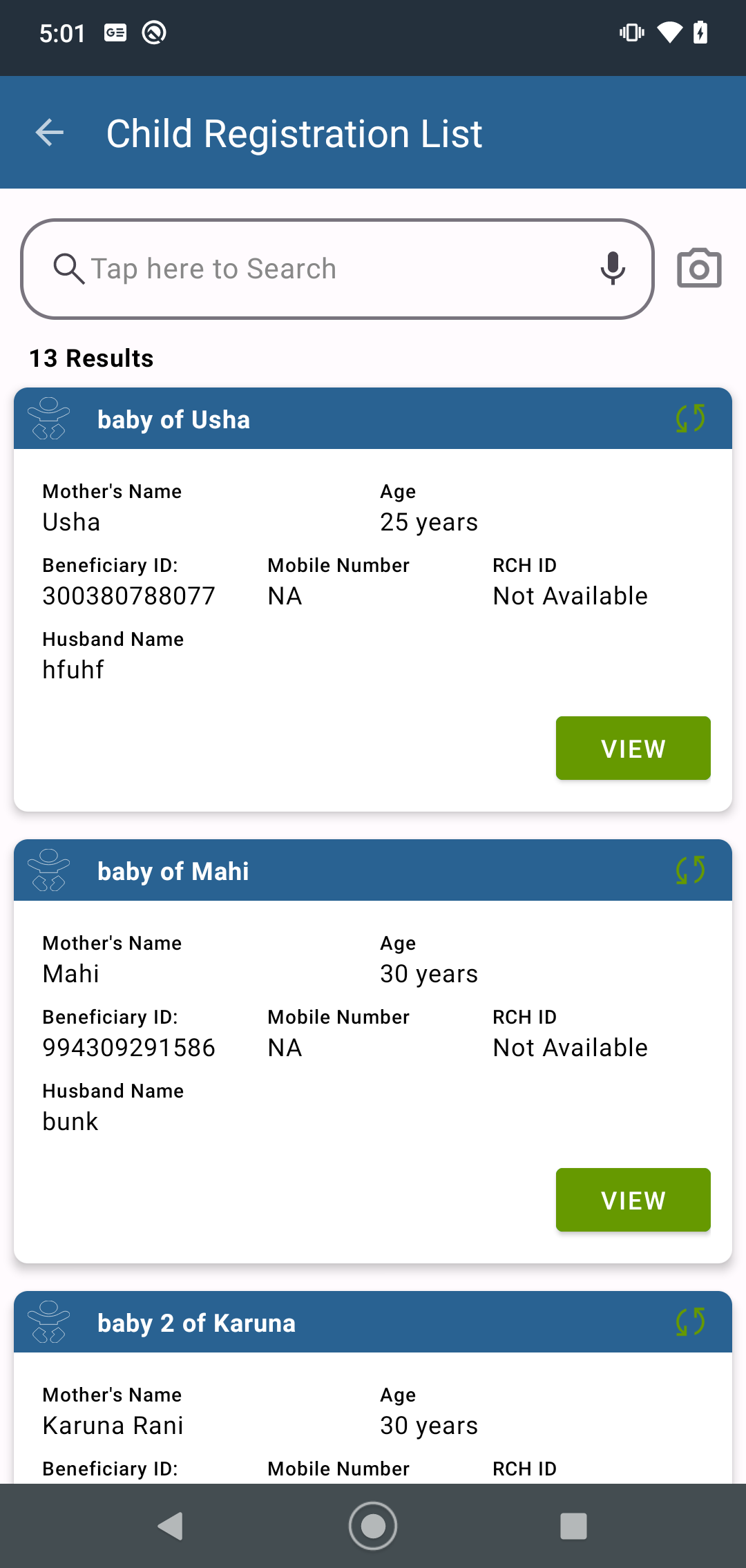Tap Android back navigation triangle

pos(171,1526)
